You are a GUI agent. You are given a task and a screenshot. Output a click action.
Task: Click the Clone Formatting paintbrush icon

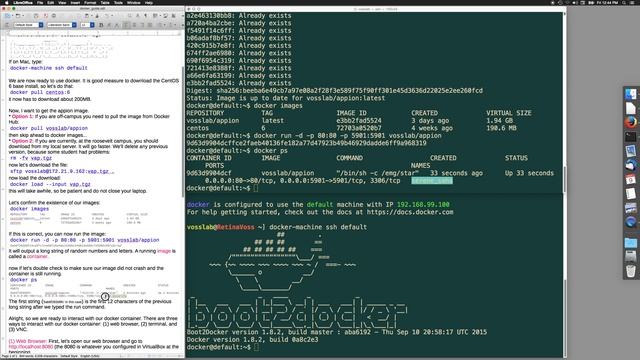click(x=97, y=16)
